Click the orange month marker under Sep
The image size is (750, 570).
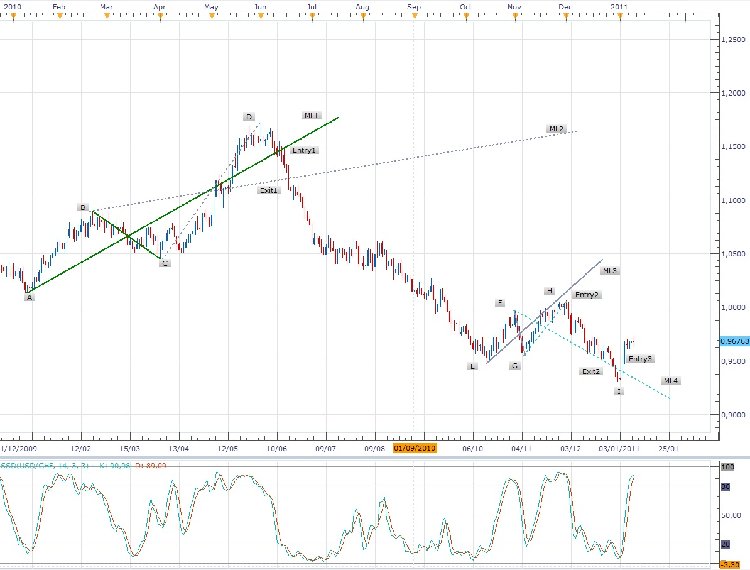click(x=413, y=15)
